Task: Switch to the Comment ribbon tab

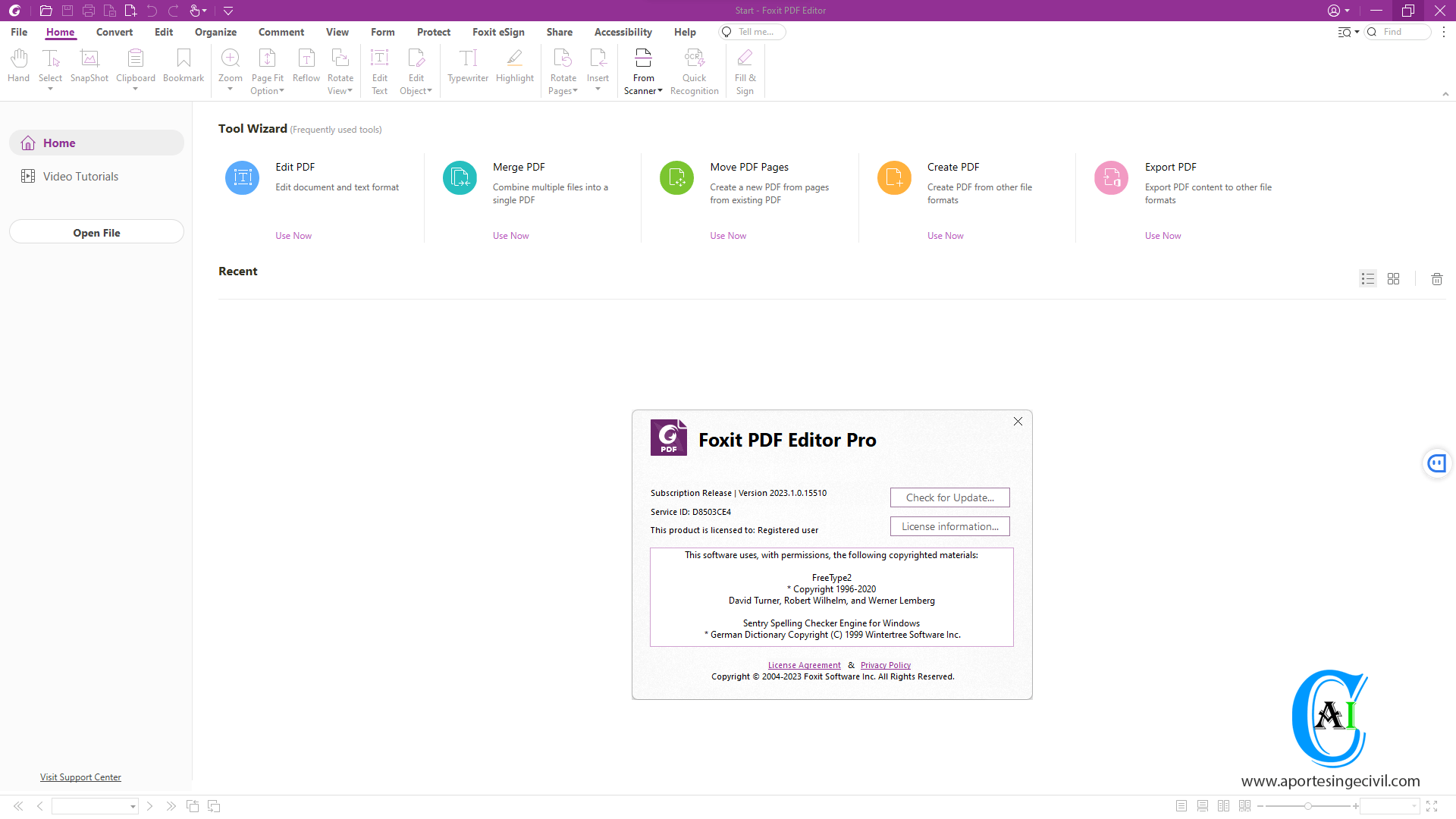Action: pyautogui.click(x=281, y=32)
